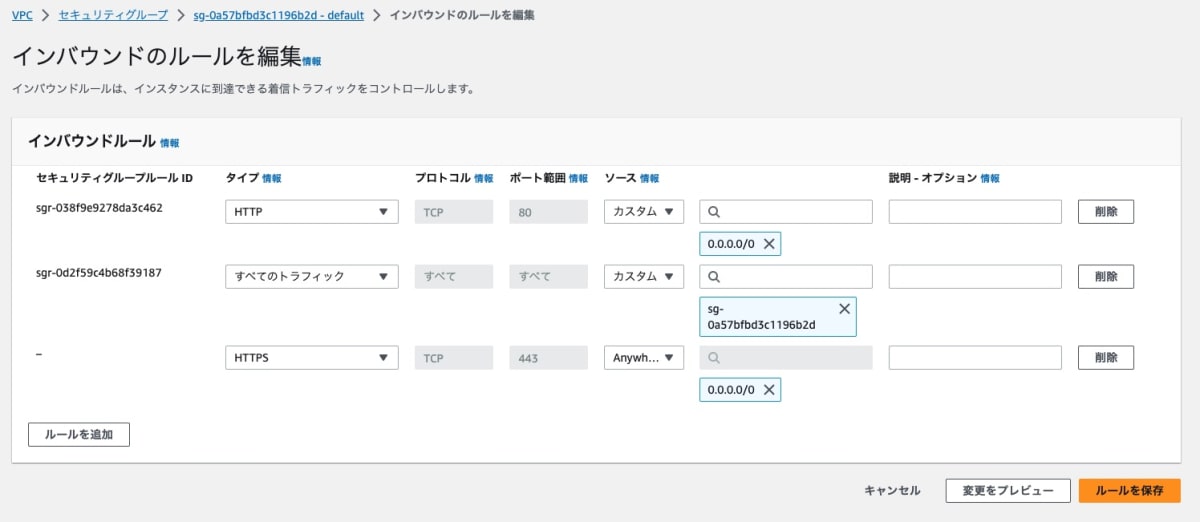
Task: Delete the HTTPS rule with 削除 button
Action: click(1106, 358)
